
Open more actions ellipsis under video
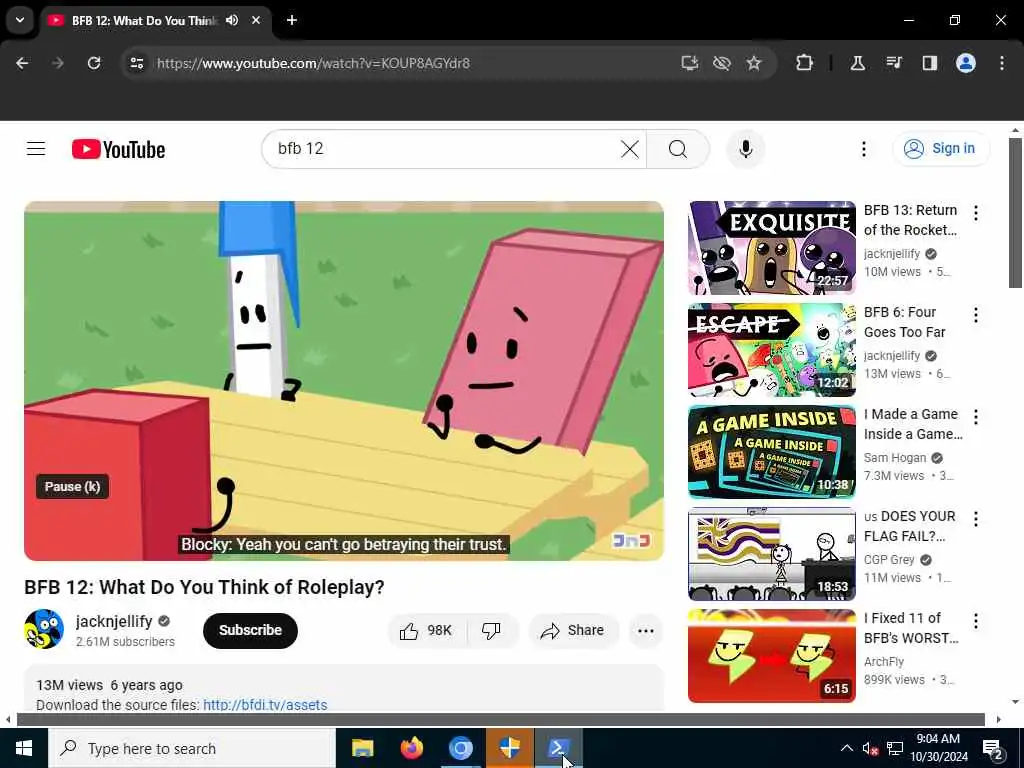(x=646, y=630)
